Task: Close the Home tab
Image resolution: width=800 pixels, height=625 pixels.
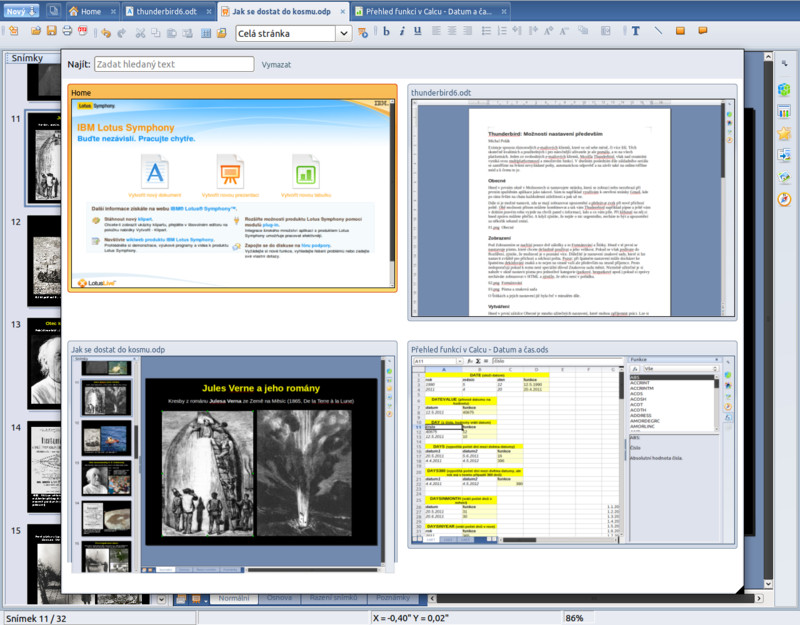Action: [113, 11]
